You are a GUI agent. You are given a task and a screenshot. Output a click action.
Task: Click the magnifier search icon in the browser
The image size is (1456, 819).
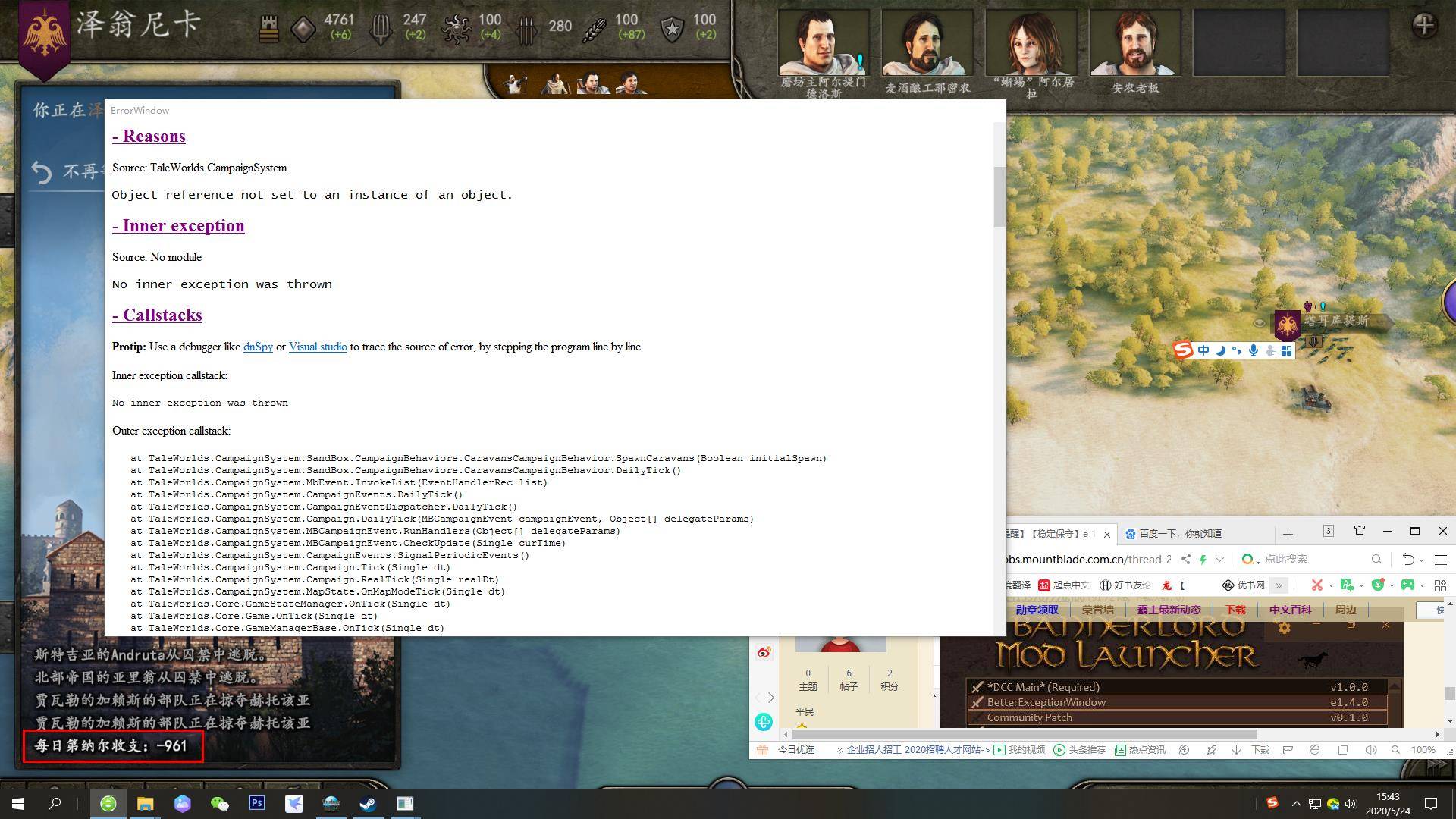[x=1376, y=559]
